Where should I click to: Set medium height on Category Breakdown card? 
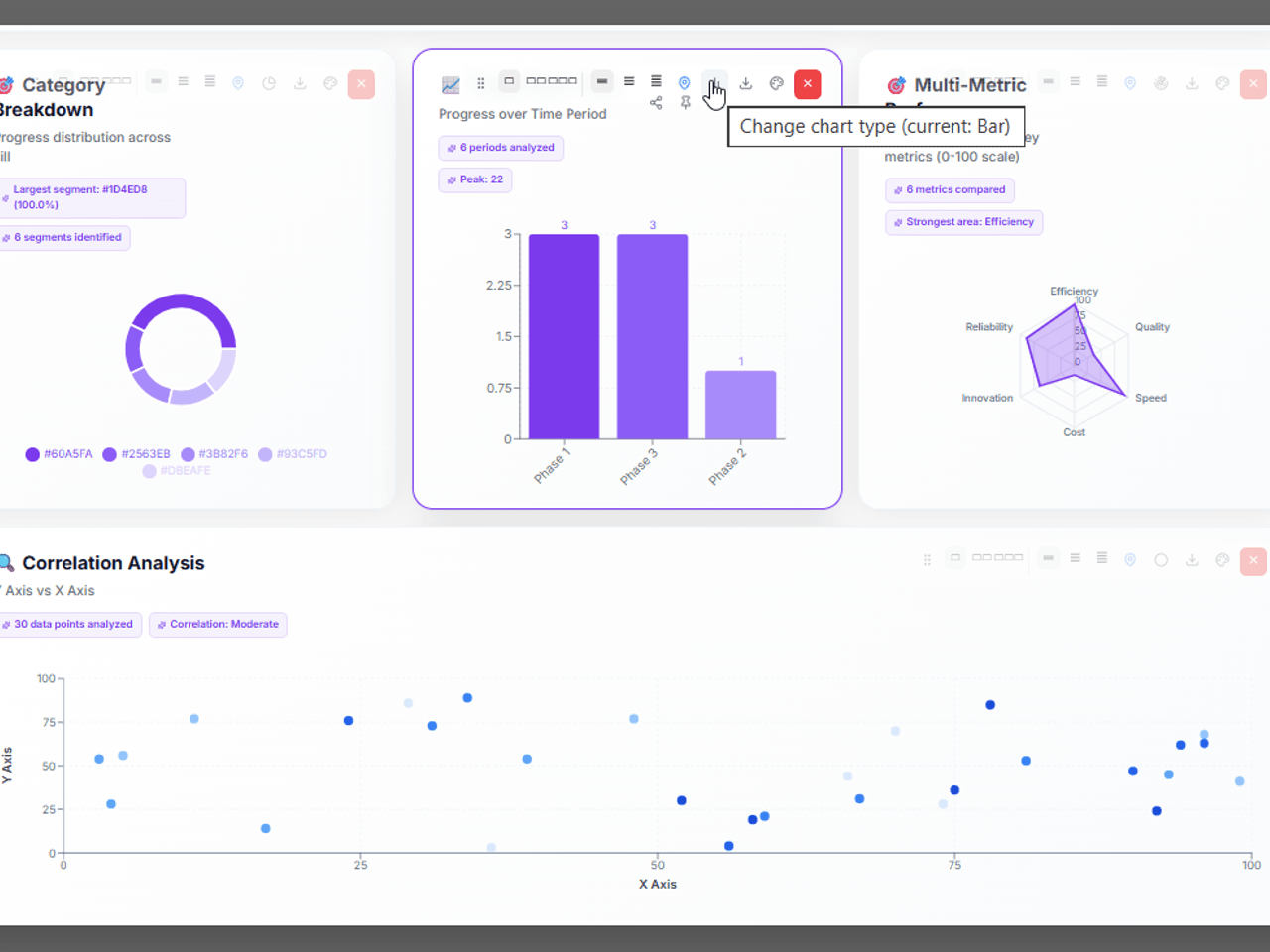(x=184, y=81)
